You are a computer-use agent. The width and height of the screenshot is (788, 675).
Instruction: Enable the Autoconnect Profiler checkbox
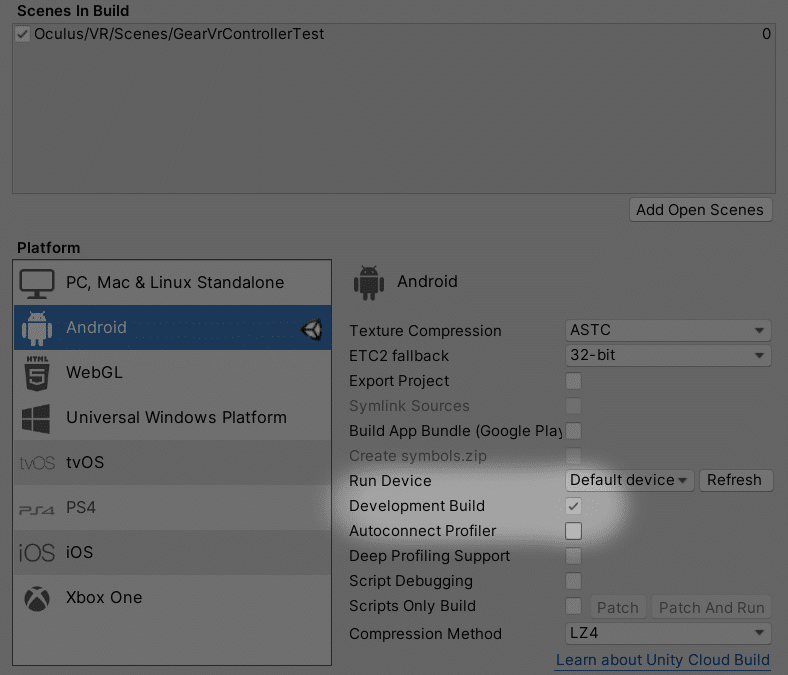point(574,531)
